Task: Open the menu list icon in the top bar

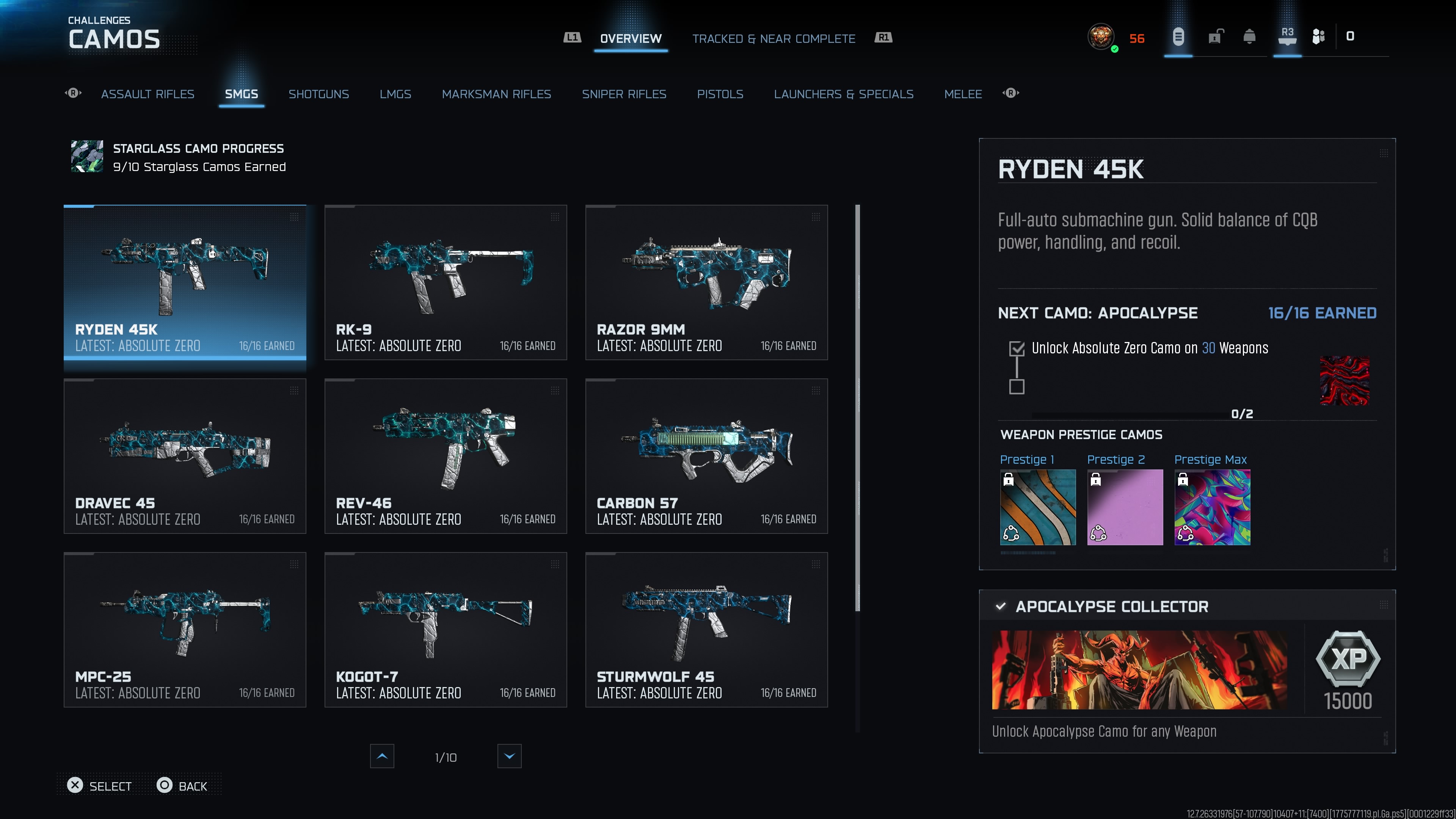Action: (1178, 37)
